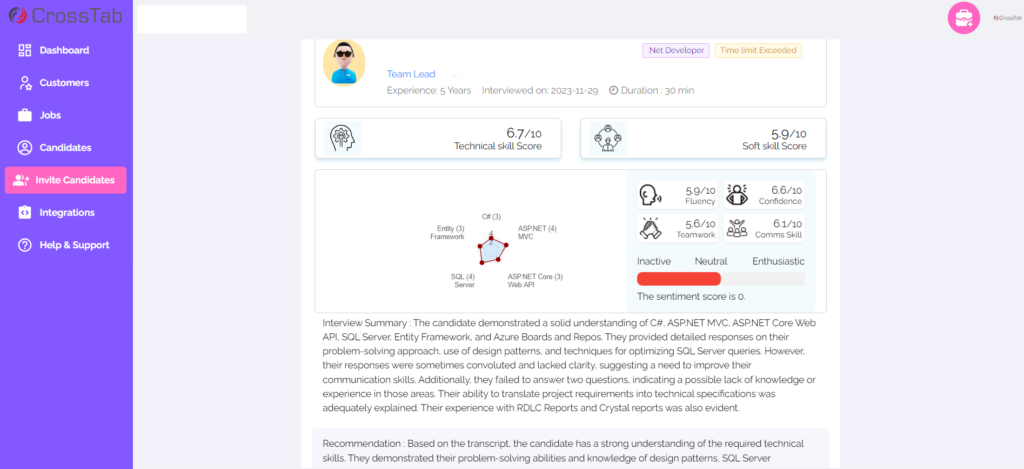Click the 'Entity (3) Framework' chart label

[x=447, y=233]
